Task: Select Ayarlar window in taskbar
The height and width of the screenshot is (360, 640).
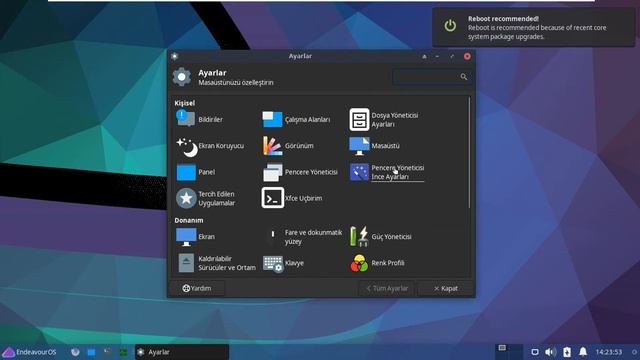Action: click(182, 352)
